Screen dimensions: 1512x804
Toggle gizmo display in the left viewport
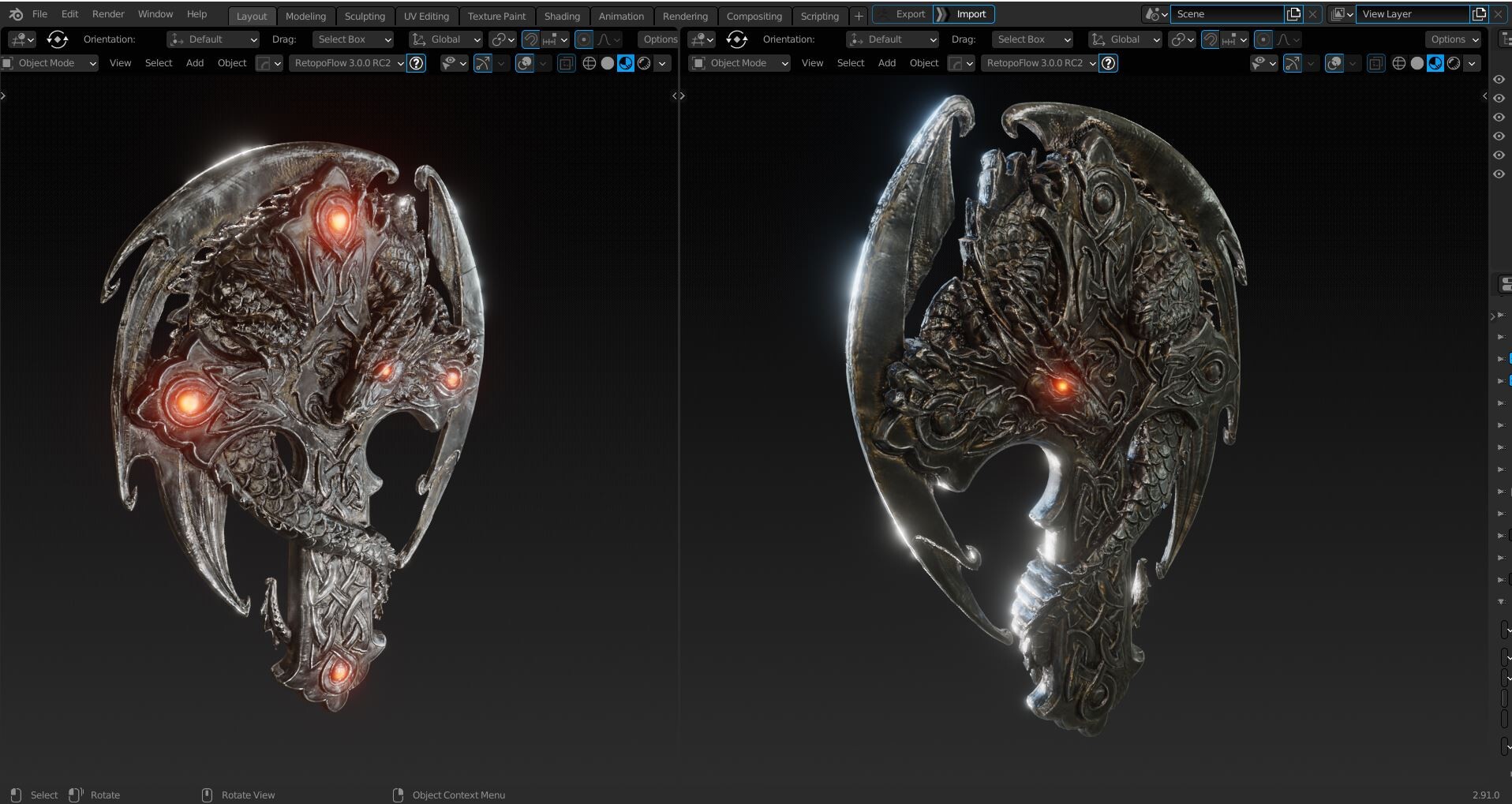tap(483, 63)
